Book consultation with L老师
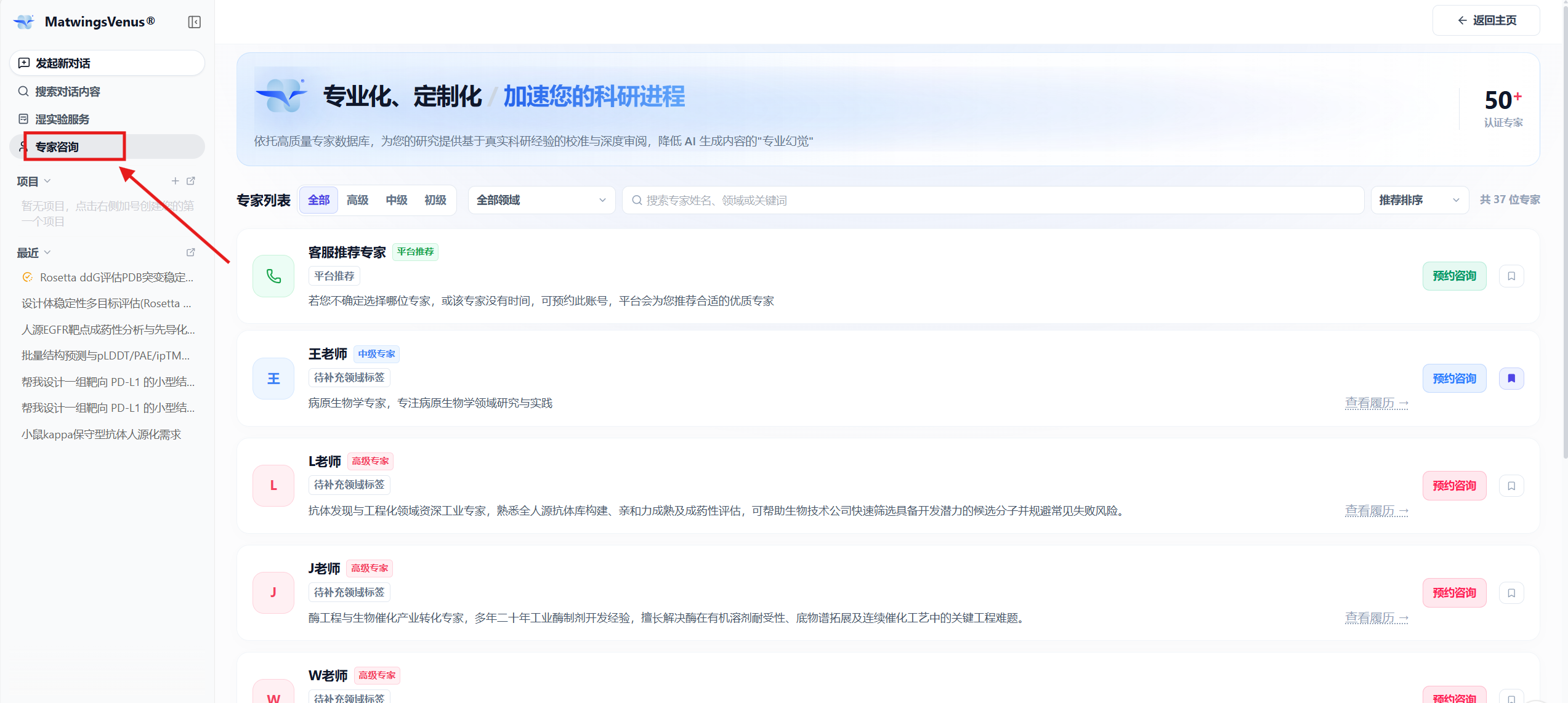This screenshot has width=1568, height=703. [1454, 486]
